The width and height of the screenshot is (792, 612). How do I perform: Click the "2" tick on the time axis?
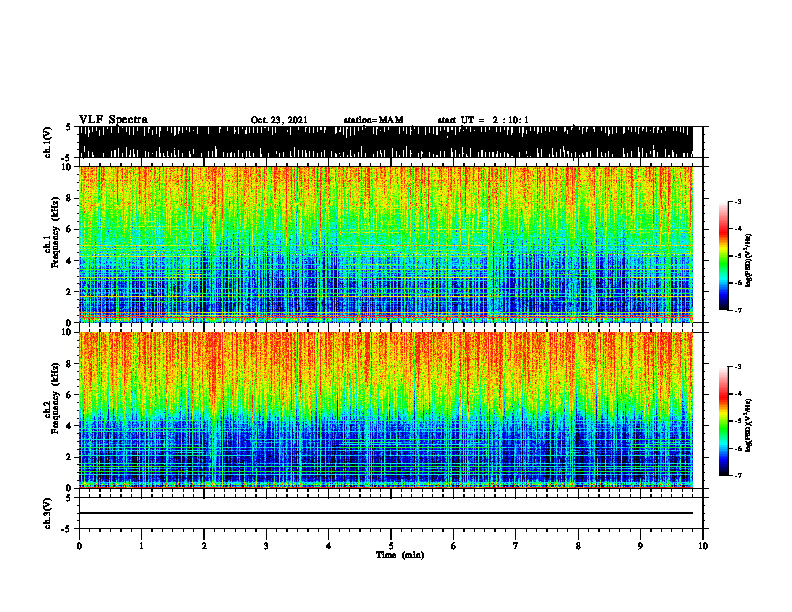(x=204, y=546)
